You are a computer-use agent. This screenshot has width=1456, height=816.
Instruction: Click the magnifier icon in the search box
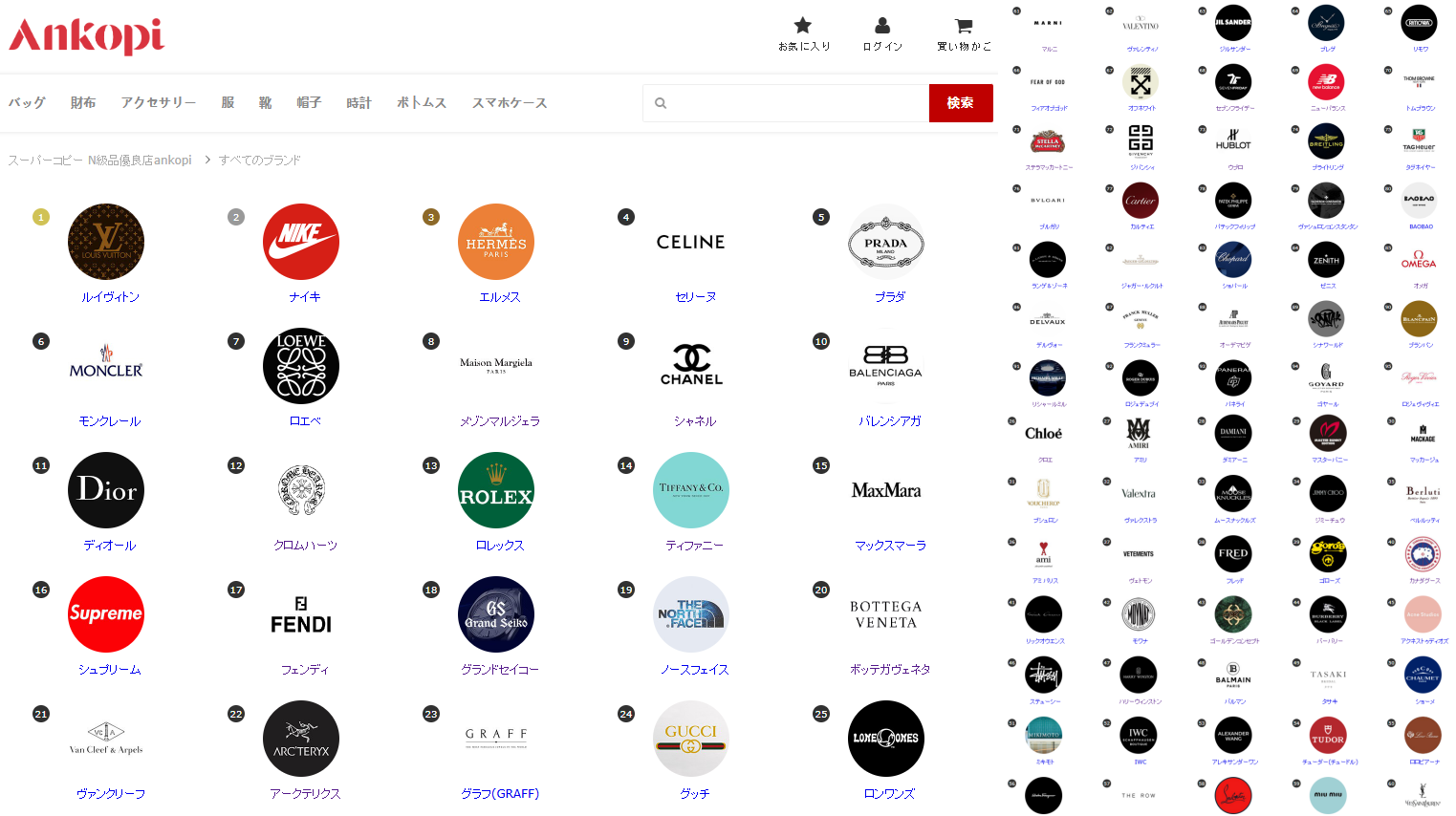click(661, 103)
